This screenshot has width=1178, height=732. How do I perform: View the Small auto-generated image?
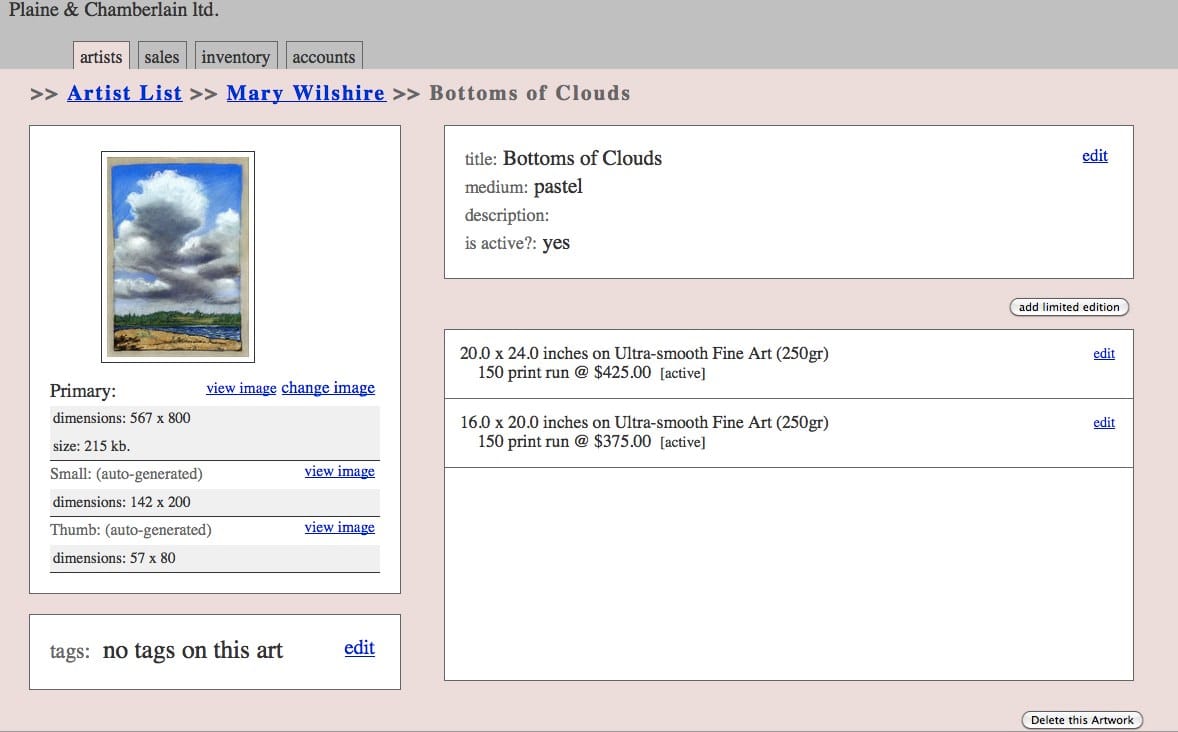339,471
